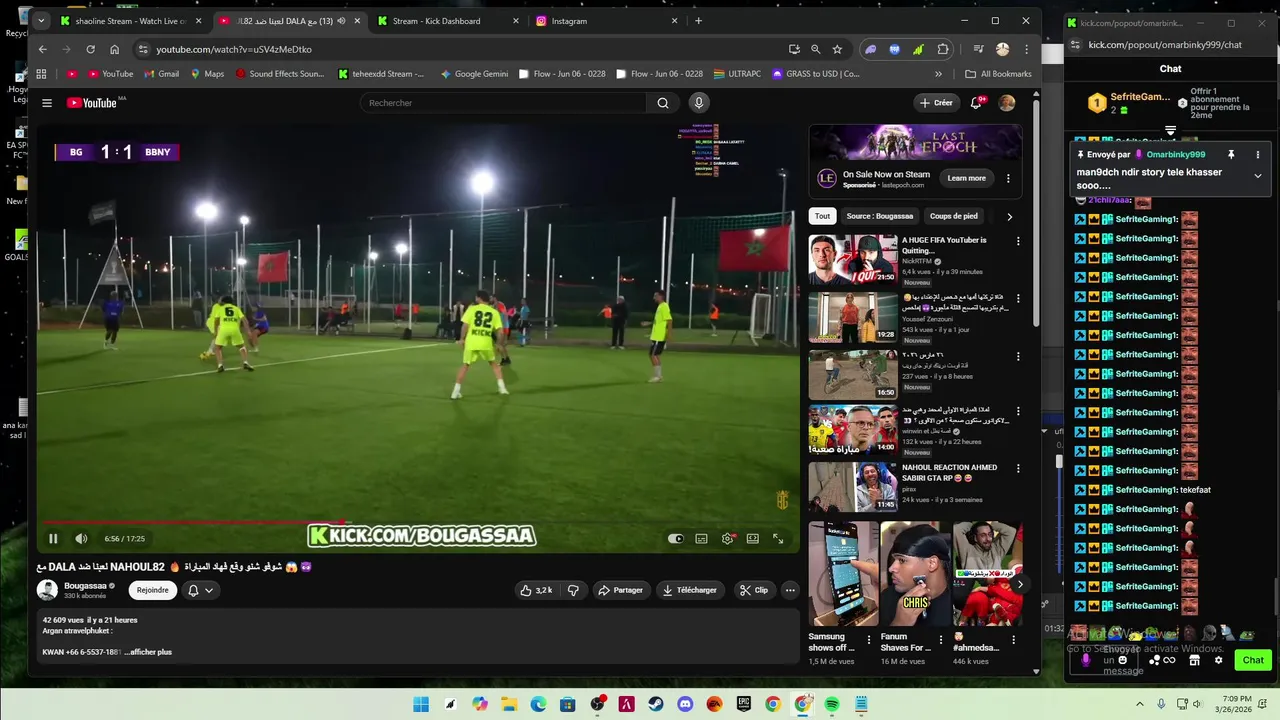Viewport: 1280px width, 720px height.
Task: Open the pinned message three-dot menu in Kick
Action: point(1258,155)
